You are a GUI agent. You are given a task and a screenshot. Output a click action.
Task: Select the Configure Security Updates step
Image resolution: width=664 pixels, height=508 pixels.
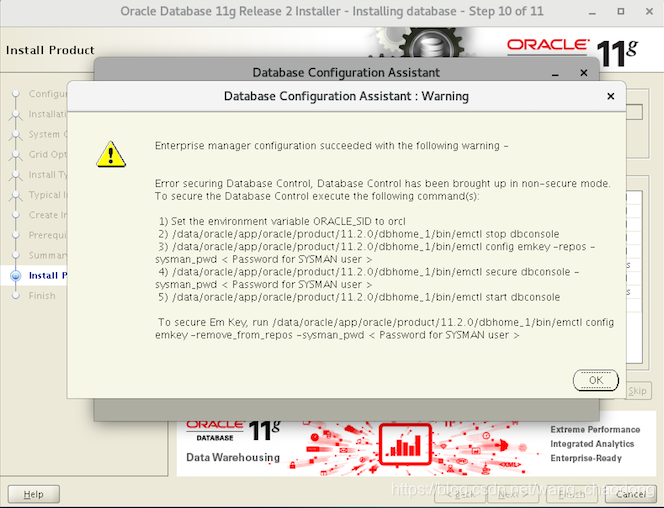pyautogui.click(x=47, y=94)
